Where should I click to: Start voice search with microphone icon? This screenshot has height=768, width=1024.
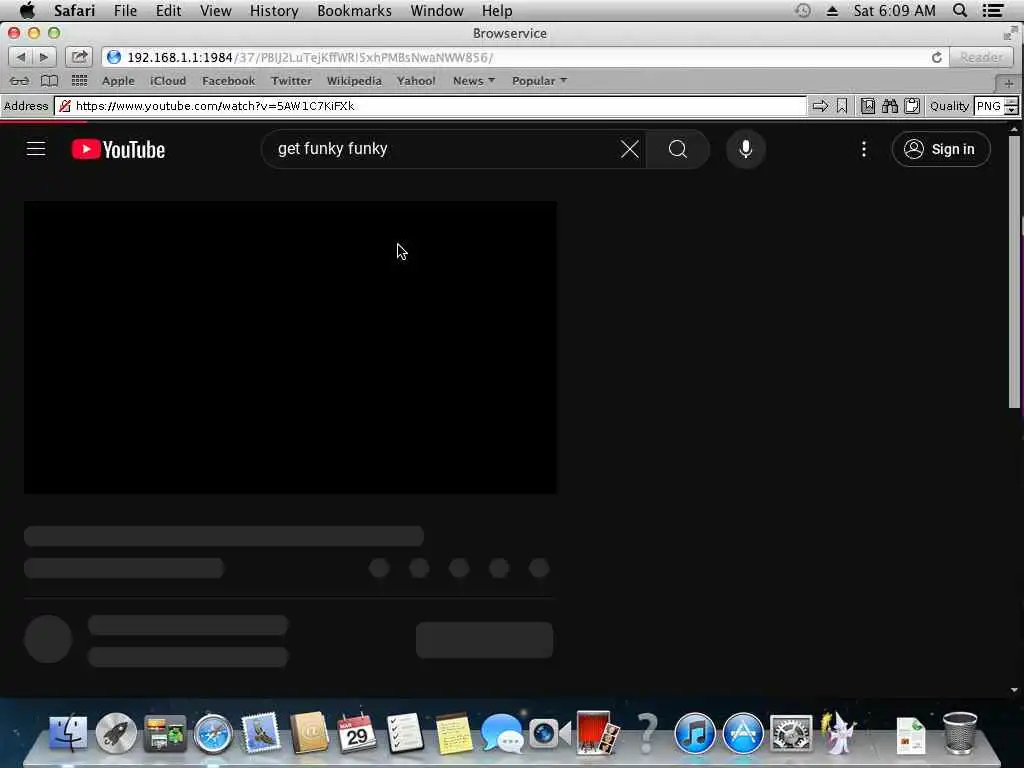(745, 149)
